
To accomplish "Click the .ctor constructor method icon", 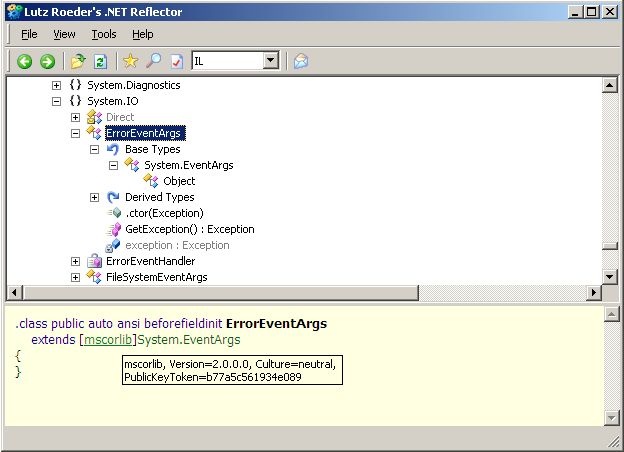I will coord(115,213).
